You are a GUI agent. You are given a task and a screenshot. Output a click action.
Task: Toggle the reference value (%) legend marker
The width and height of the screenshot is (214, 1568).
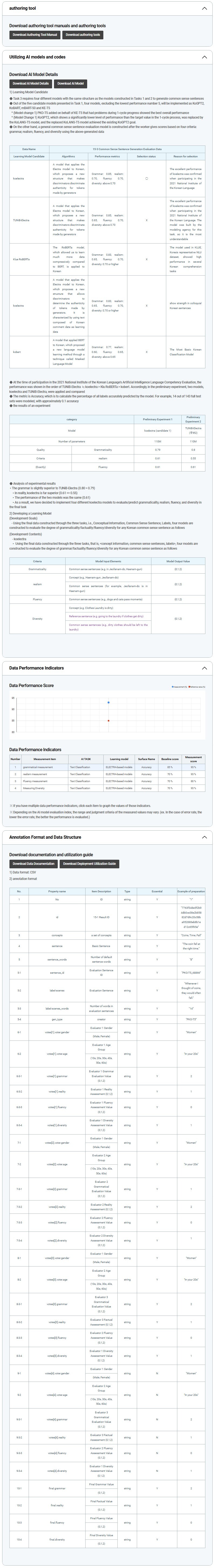[x=190, y=687]
